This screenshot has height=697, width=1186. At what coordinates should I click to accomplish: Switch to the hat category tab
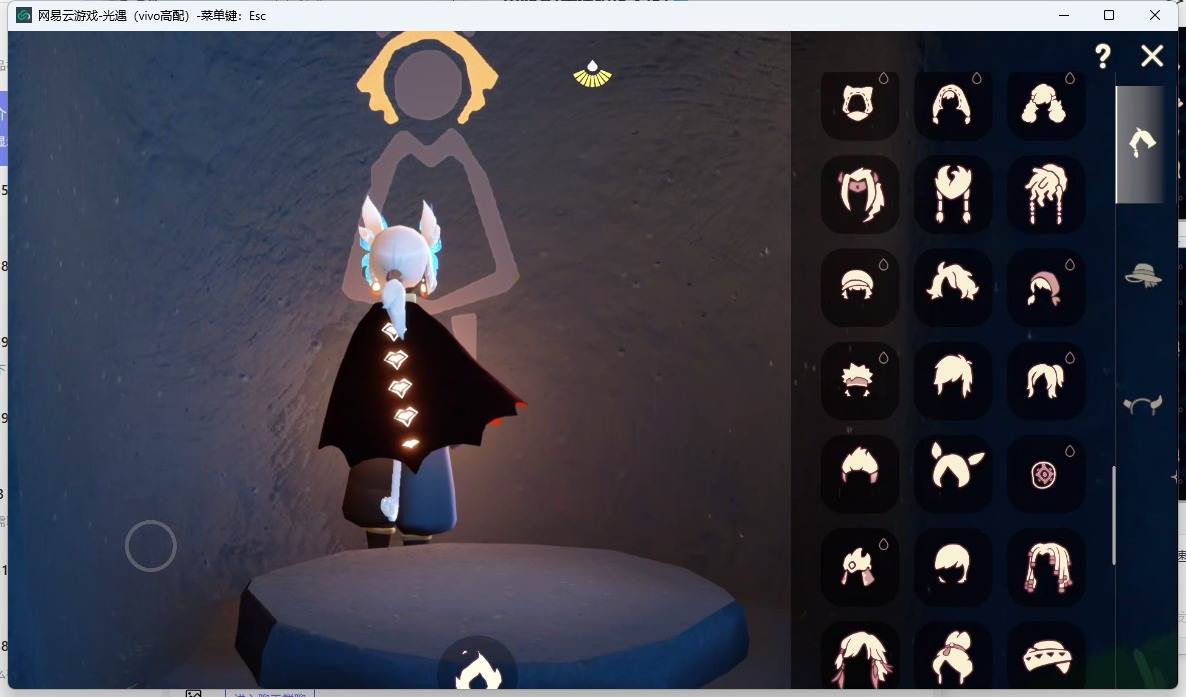click(1143, 275)
